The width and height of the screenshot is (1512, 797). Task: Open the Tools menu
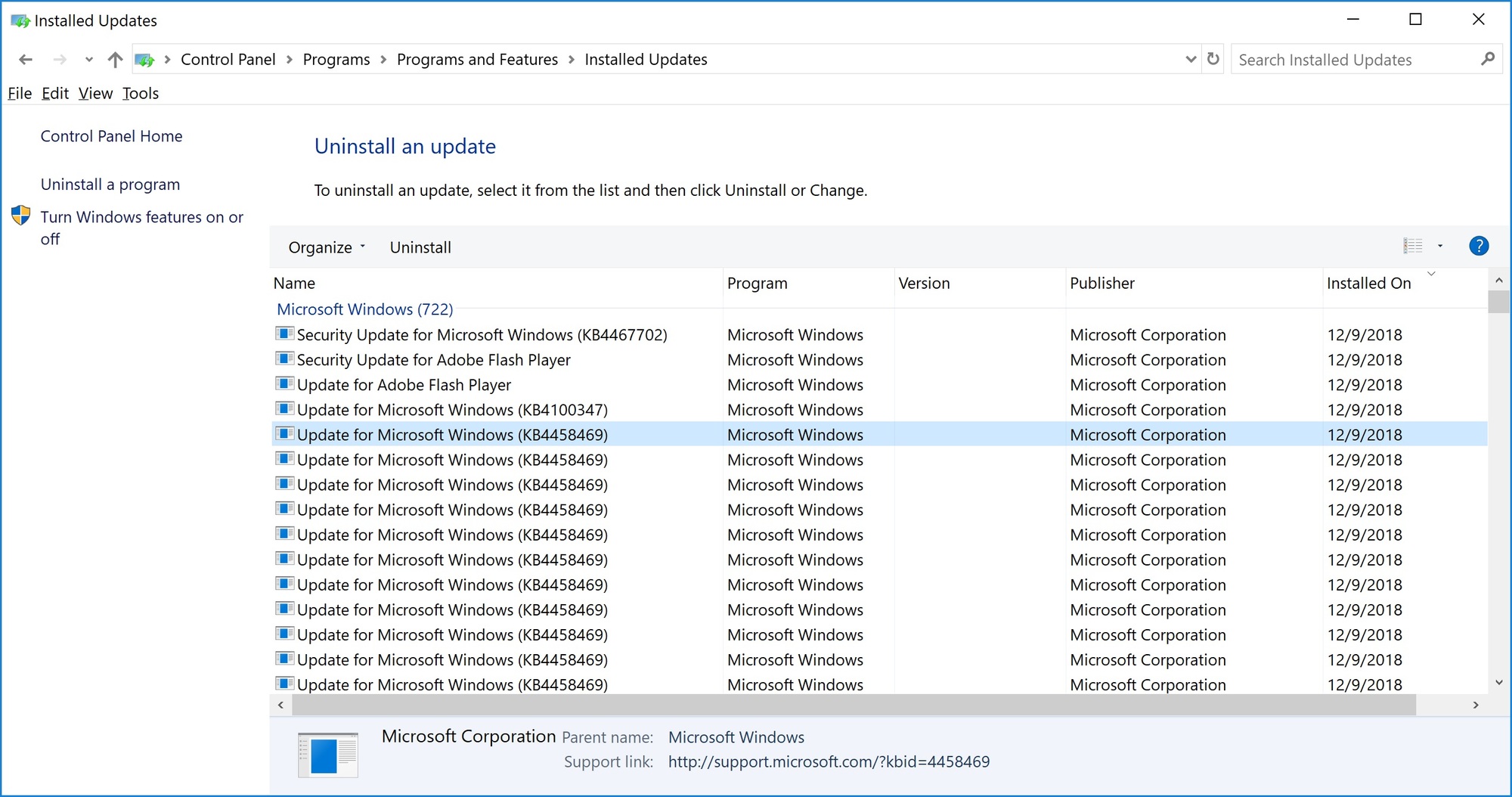[x=141, y=93]
